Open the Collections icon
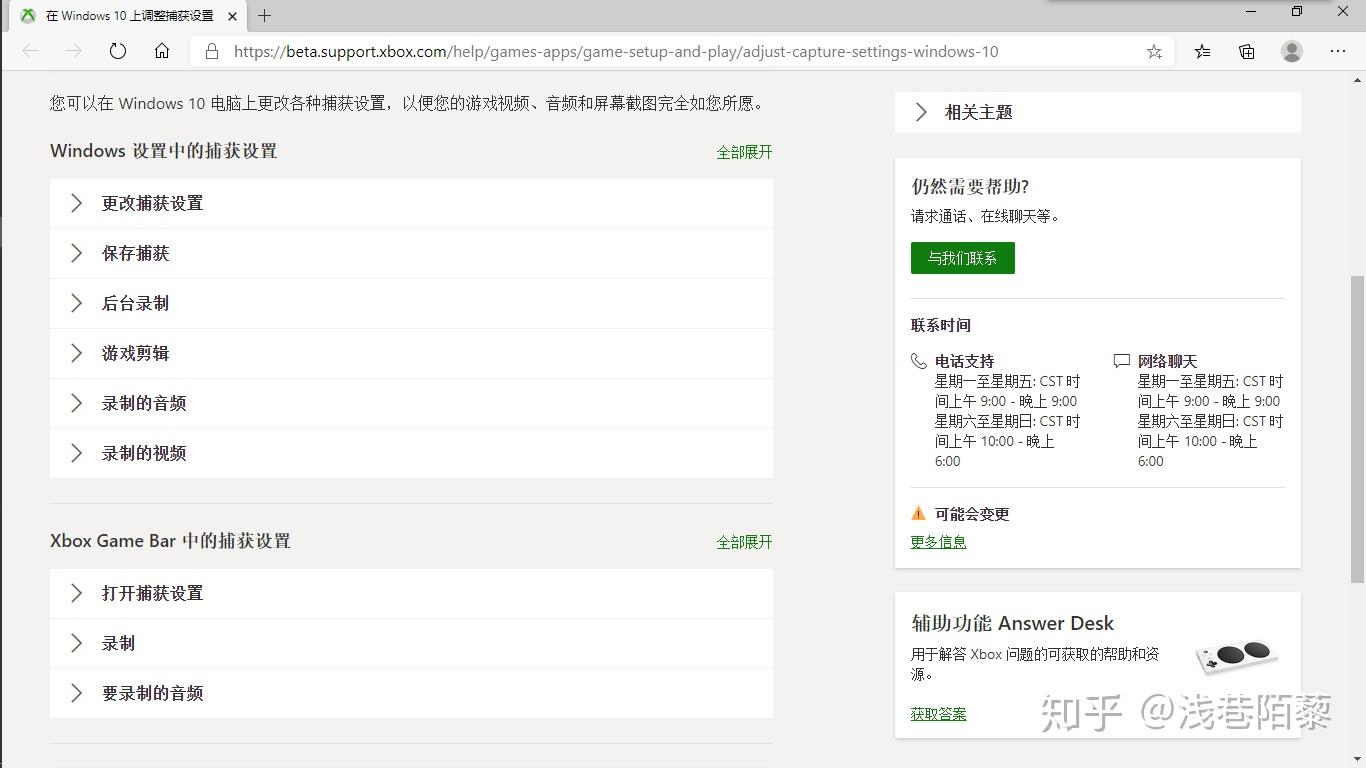The width and height of the screenshot is (1366, 768). coord(1247,51)
